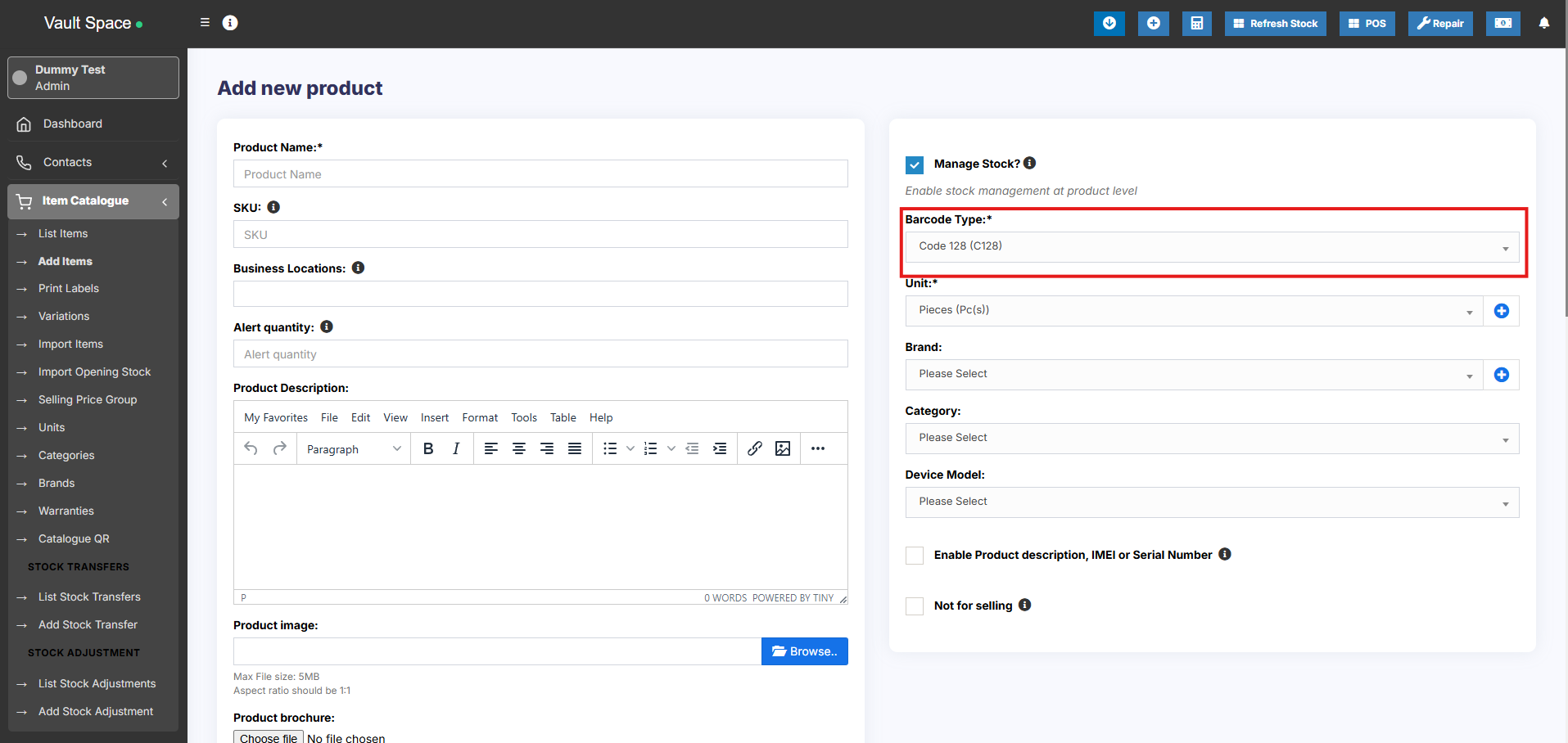Click the Italic formatting icon
The height and width of the screenshot is (743, 1568).
(456, 448)
